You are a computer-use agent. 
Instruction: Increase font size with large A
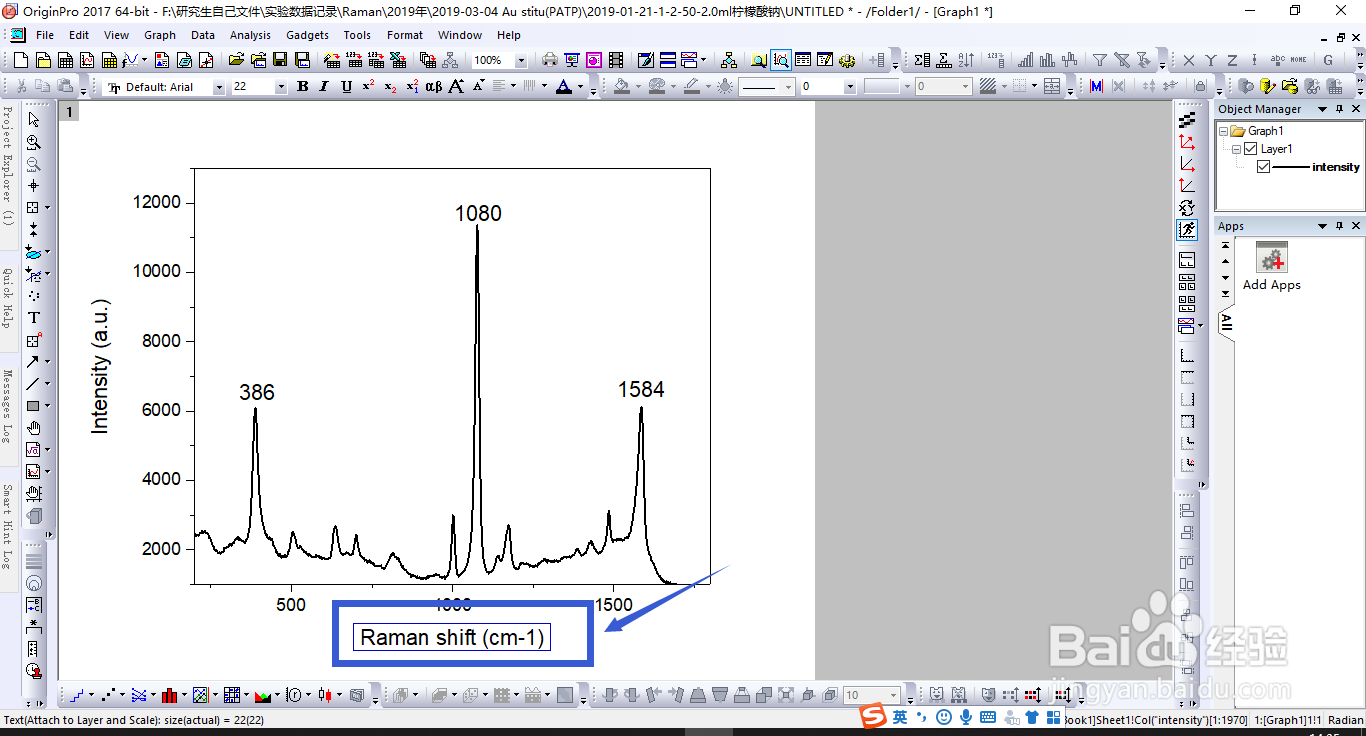coord(456,87)
